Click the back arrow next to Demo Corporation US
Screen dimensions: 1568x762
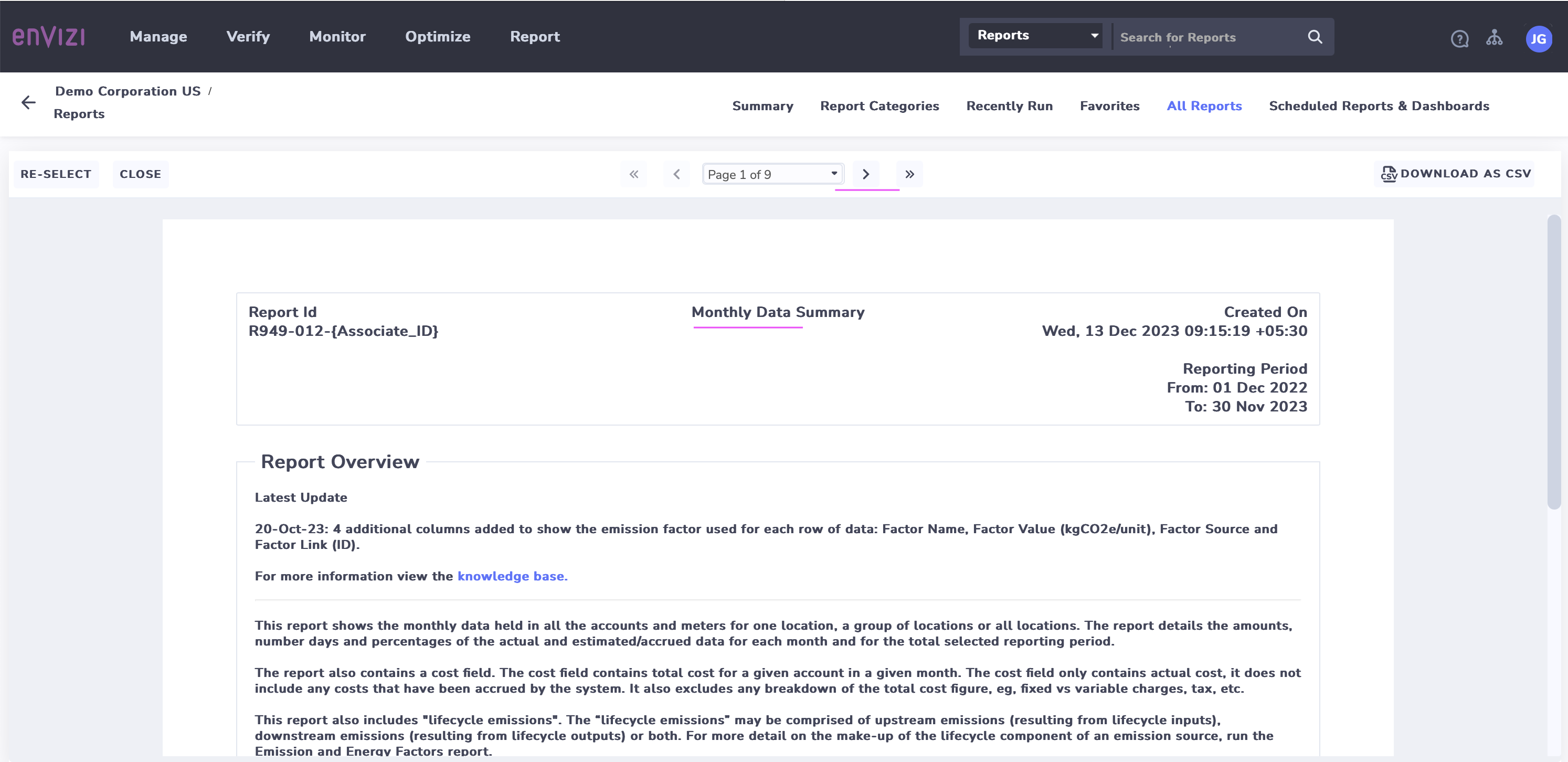(x=28, y=102)
